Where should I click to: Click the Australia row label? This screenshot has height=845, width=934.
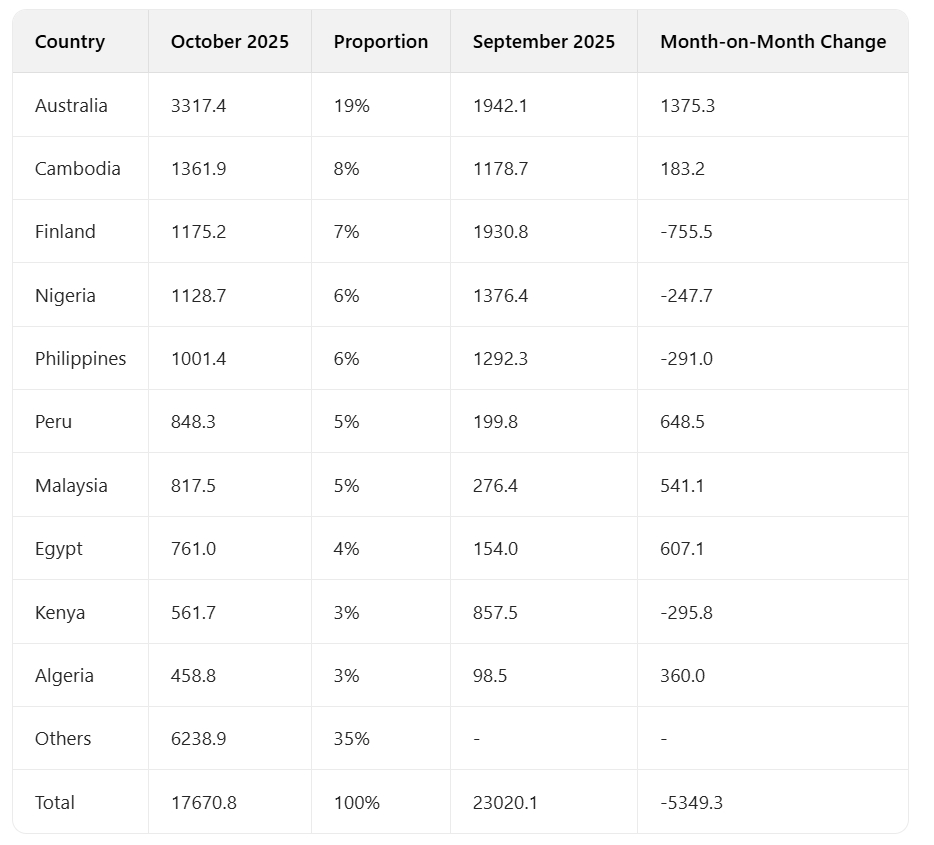pyautogui.click(x=71, y=105)
